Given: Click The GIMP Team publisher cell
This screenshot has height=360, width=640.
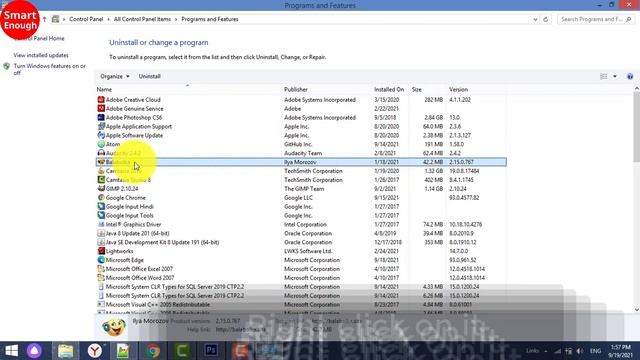Looking at the screenshot, I should 304,189.
